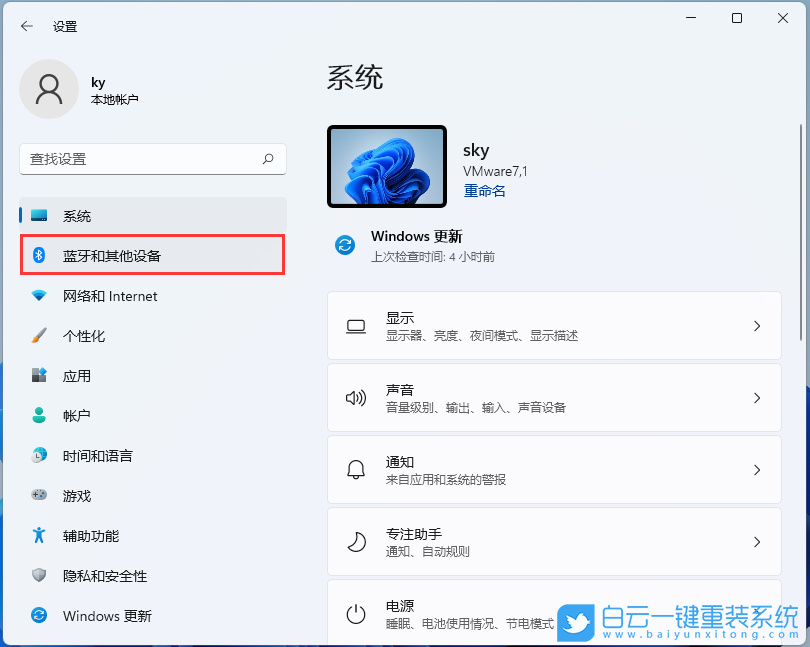
Task: Click the back arrow at top left
Action: [x=27, y=26]
